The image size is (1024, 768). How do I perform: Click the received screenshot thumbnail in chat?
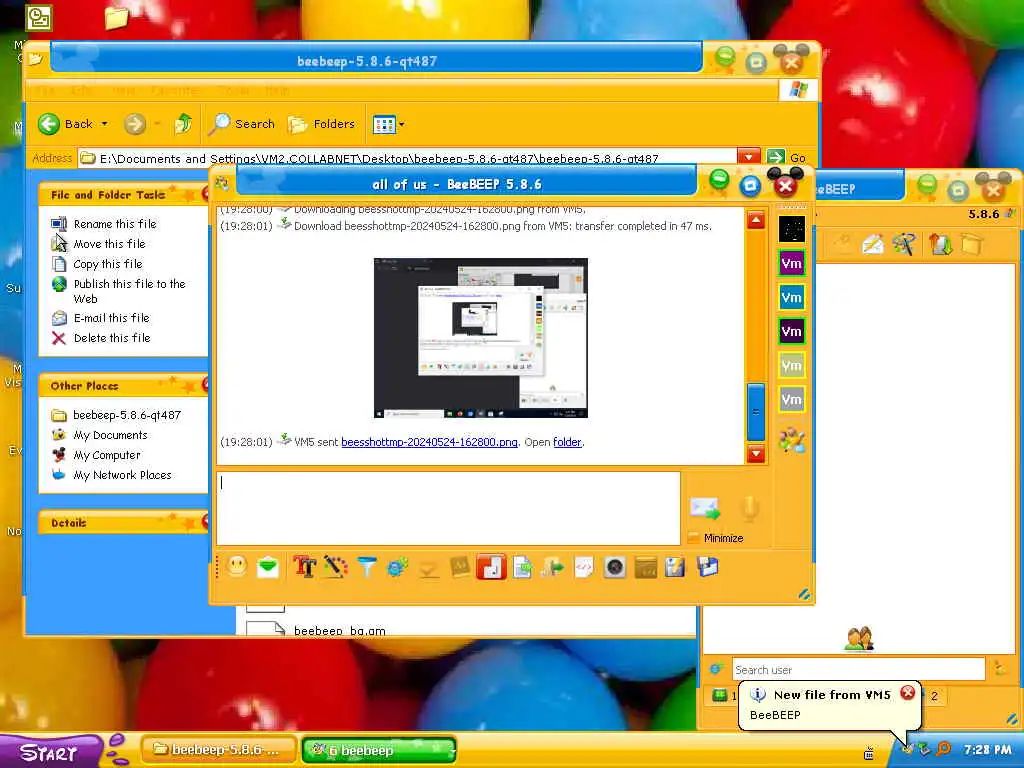481,338
